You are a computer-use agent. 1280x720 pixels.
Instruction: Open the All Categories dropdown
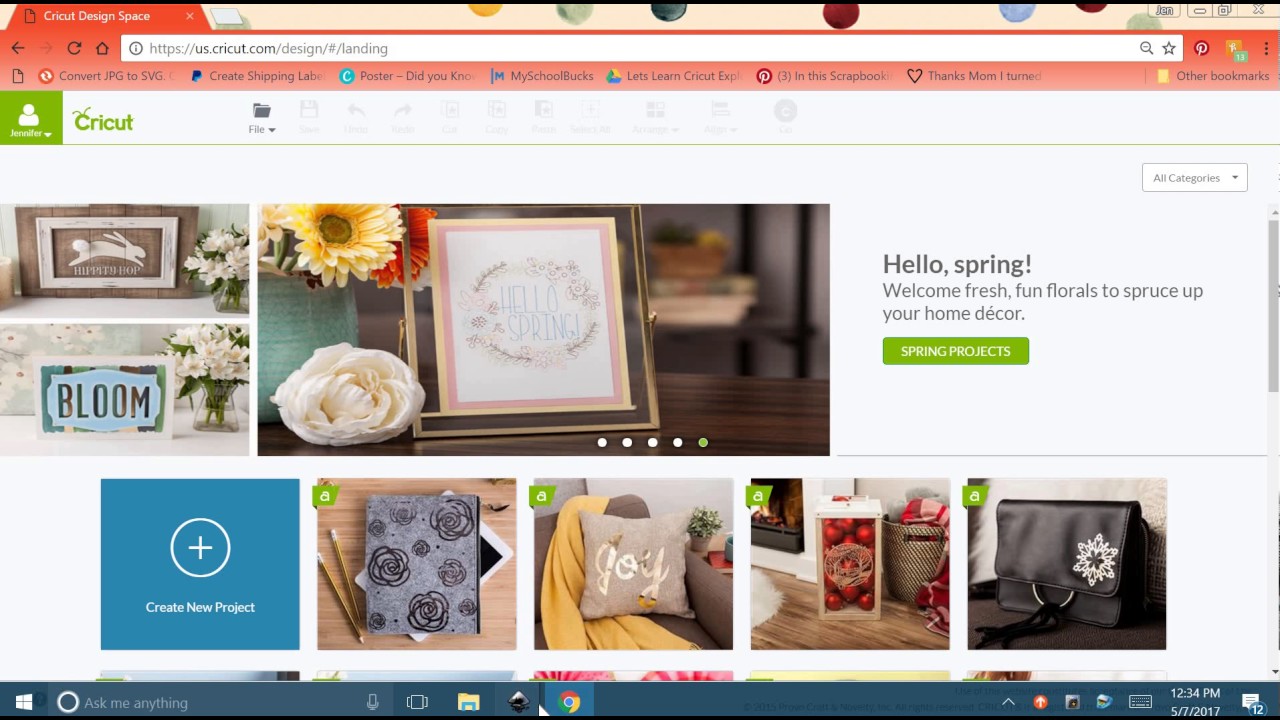tap(1195, 178)
